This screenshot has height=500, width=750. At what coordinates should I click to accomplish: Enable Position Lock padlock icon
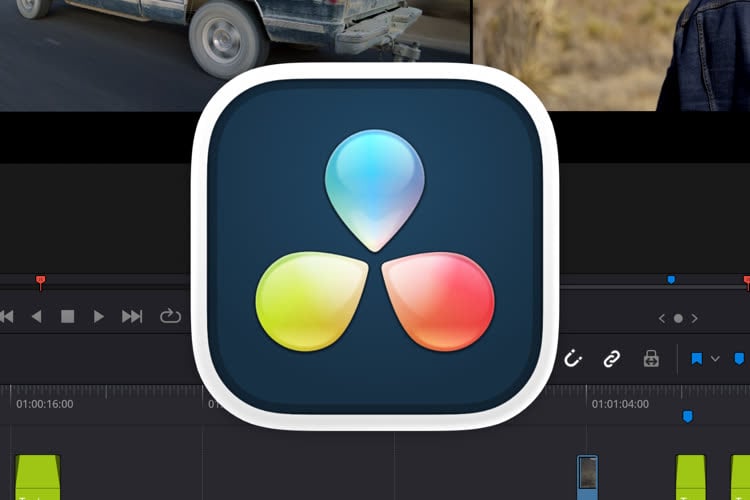(651, 358)
